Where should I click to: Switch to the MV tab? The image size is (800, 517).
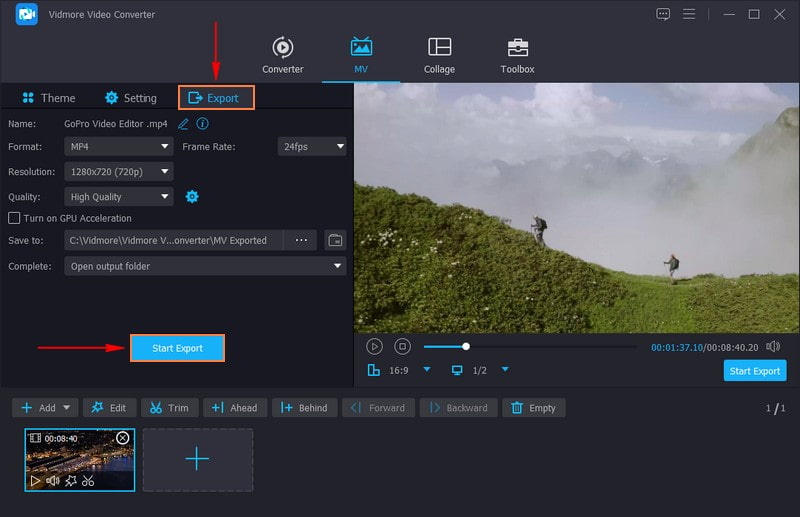click(361, 56)
